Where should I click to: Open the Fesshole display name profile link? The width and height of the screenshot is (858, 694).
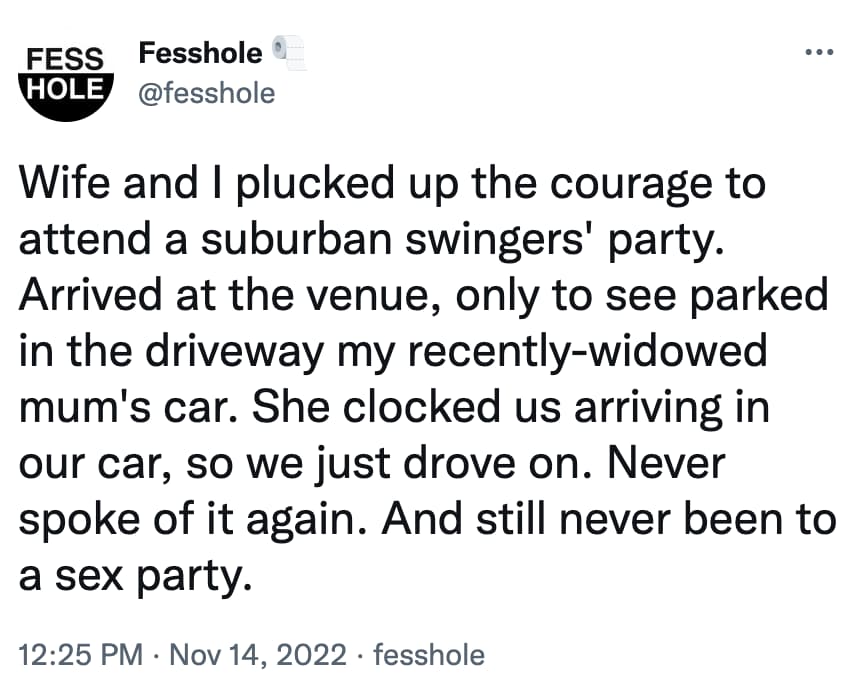click(200, 52)
